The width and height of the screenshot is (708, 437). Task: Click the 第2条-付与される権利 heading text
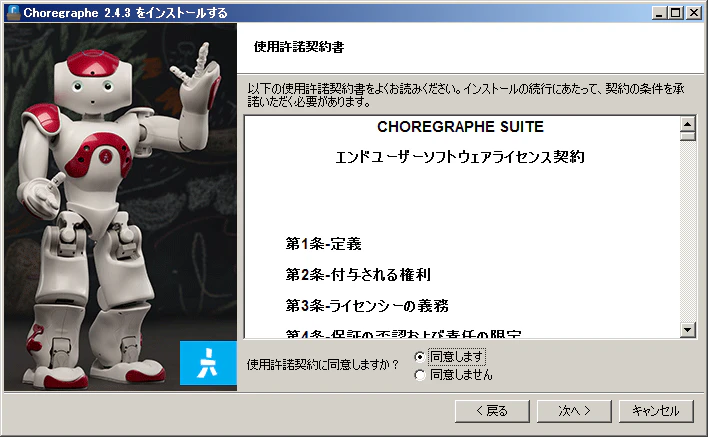358,274
